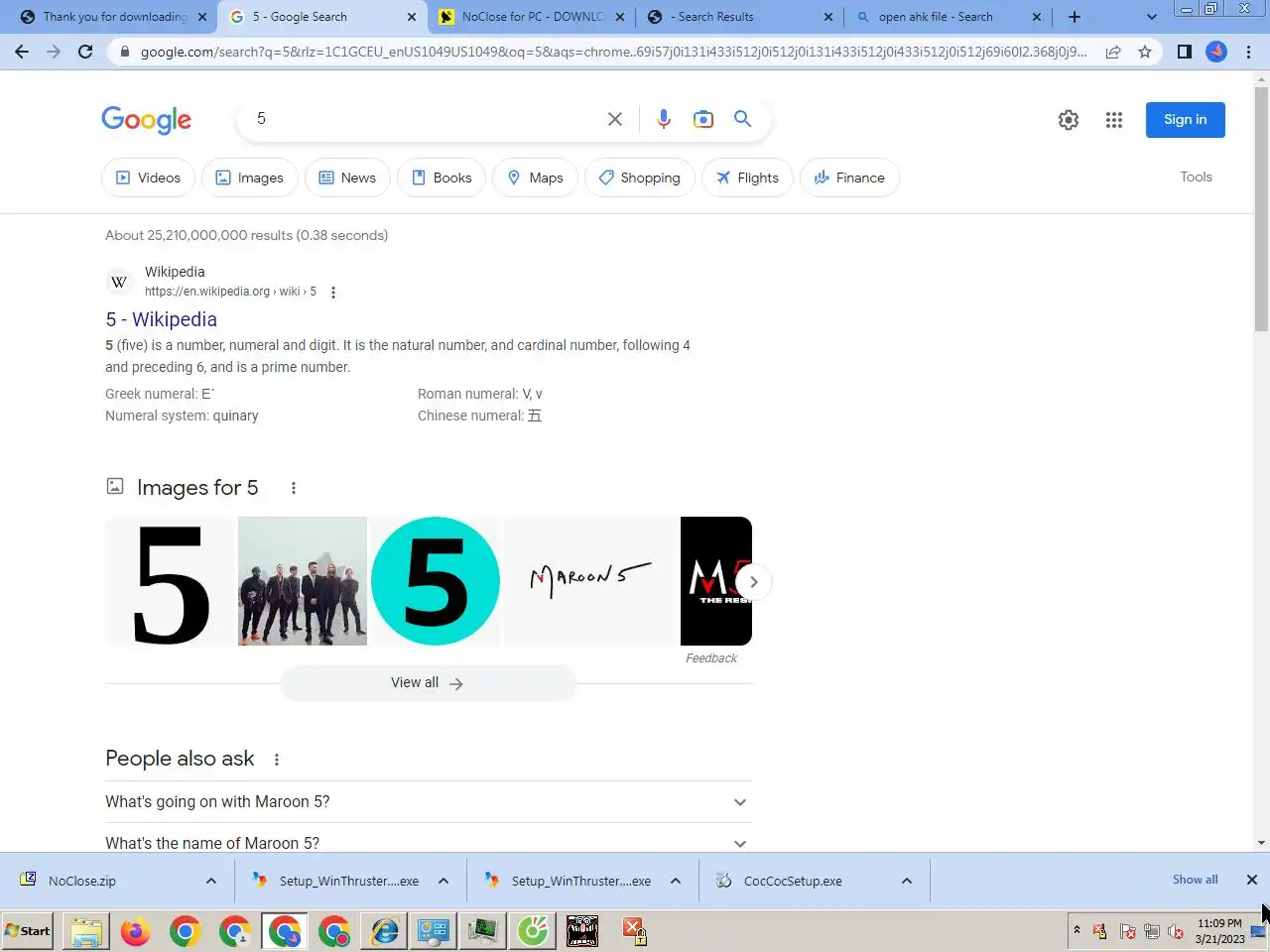Toggle the browser side panel icon
Screen dimensions: 1270x952
coord(1184,52)
